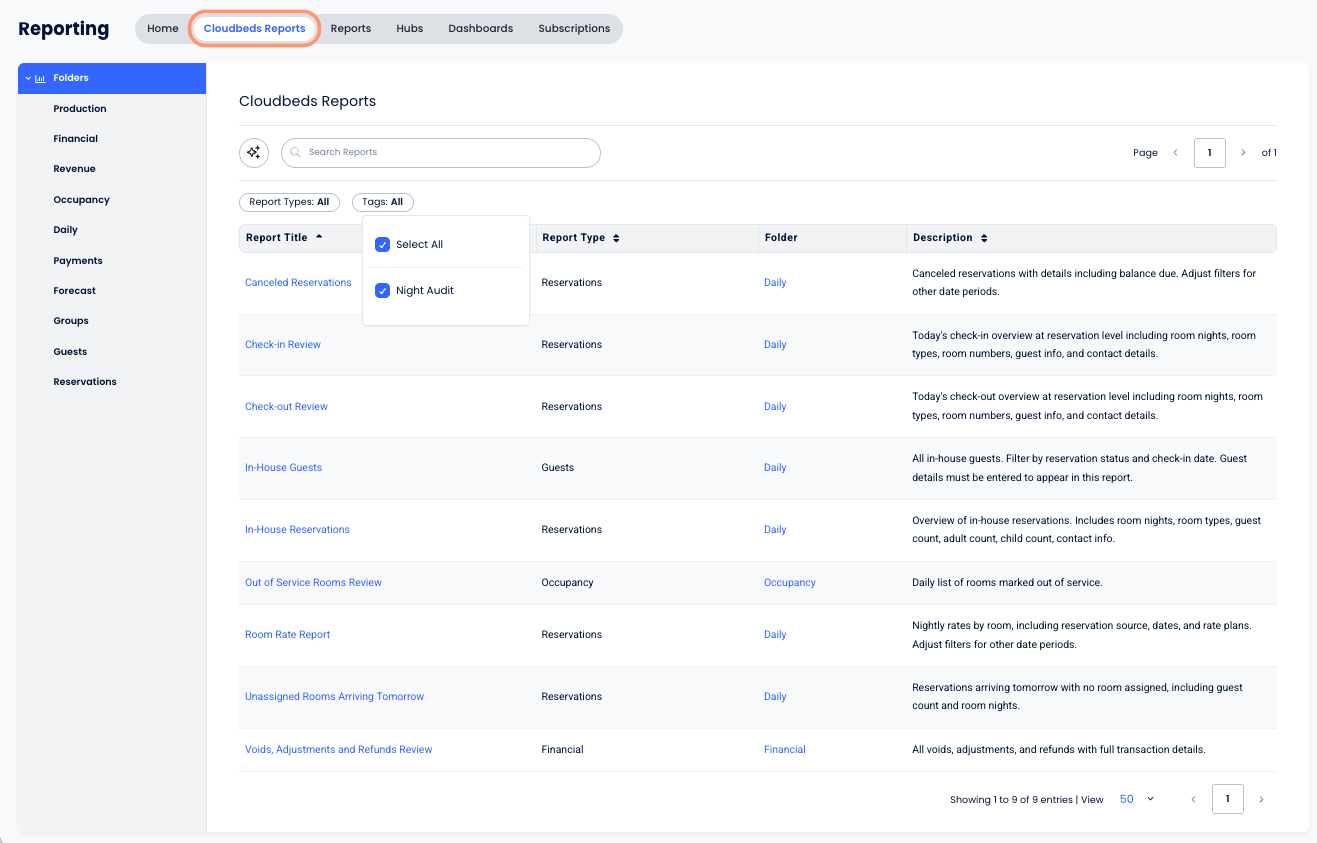The image size is (1317, 843).
Task: Open the Dashboards tab
Action: pyautogui.click(x=481, y=28)
